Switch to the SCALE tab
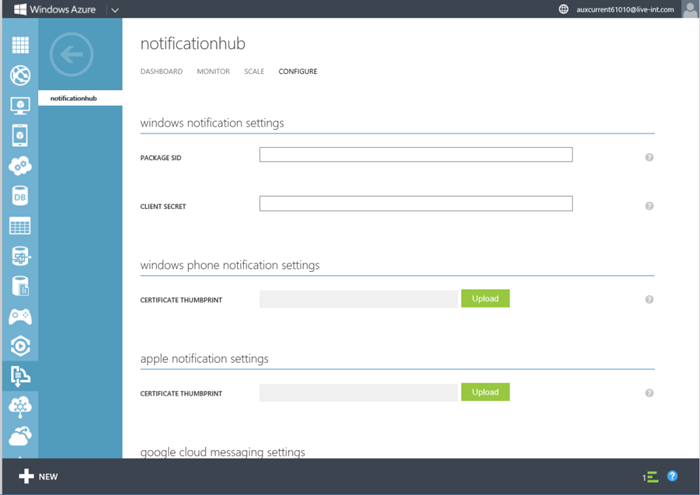The width and height of the screenshot is (700, 495). pos(254,71)
